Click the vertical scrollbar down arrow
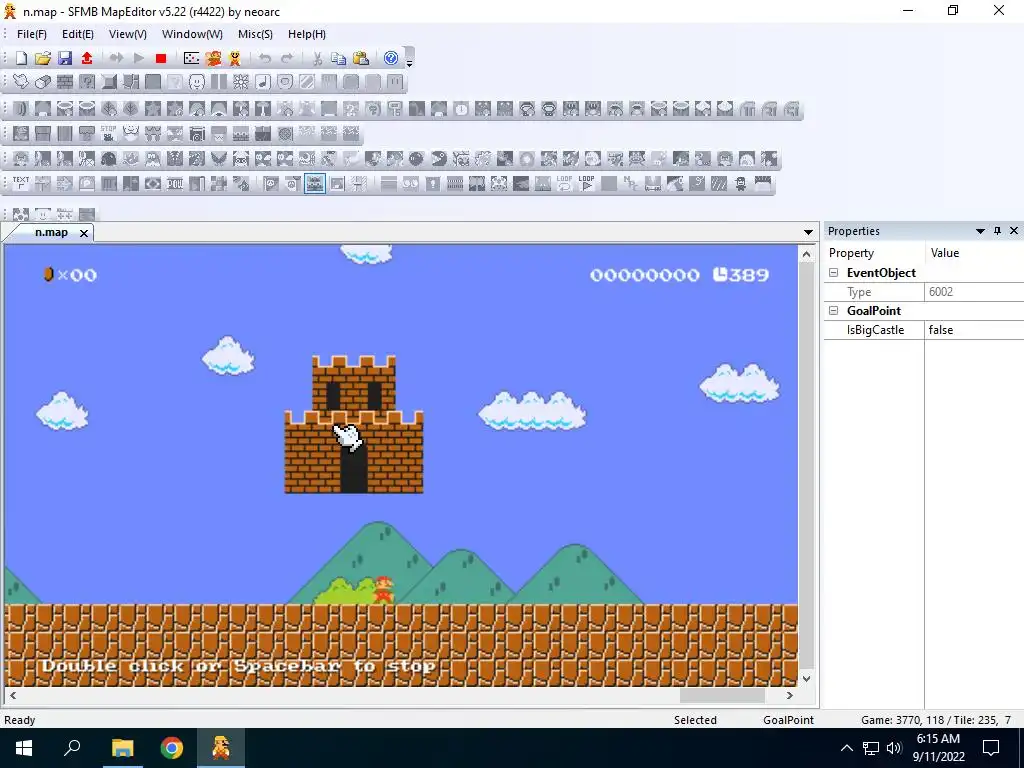1024x768 pixels. 807,679
